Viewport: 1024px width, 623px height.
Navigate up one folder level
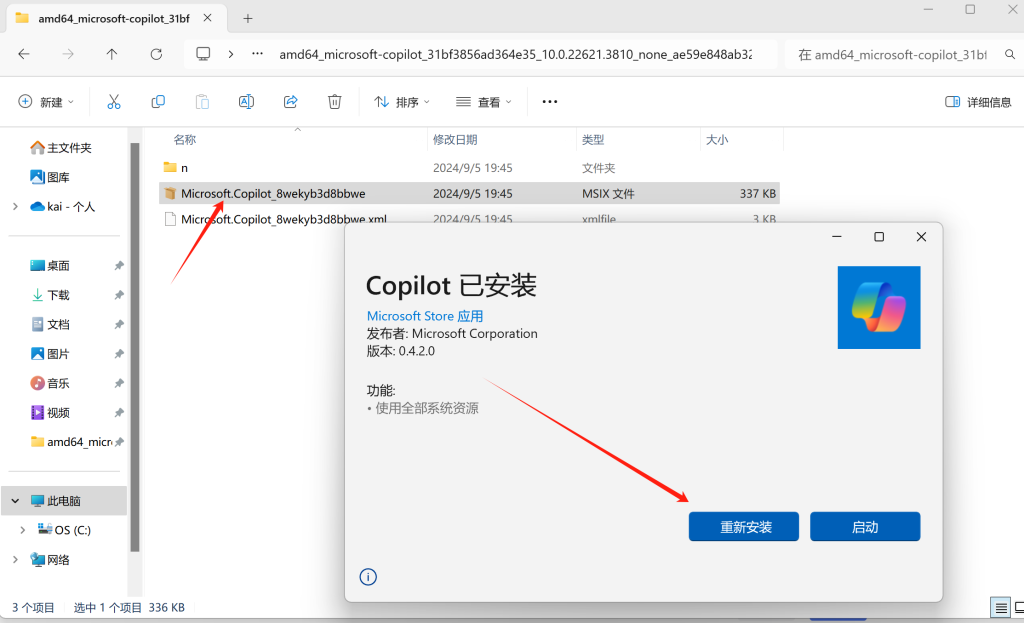(x=111, y=56)
